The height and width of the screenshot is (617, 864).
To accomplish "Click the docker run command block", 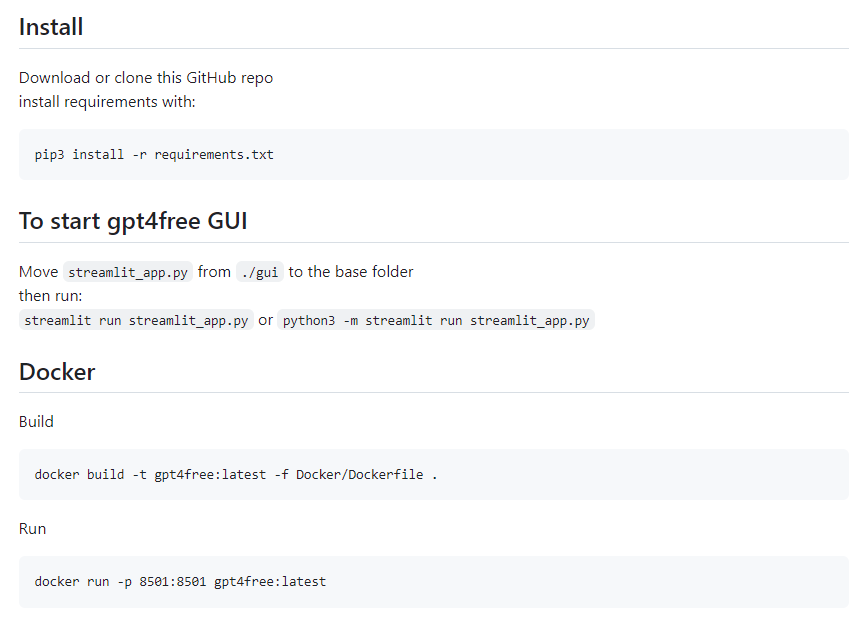I will pos(434,582).
